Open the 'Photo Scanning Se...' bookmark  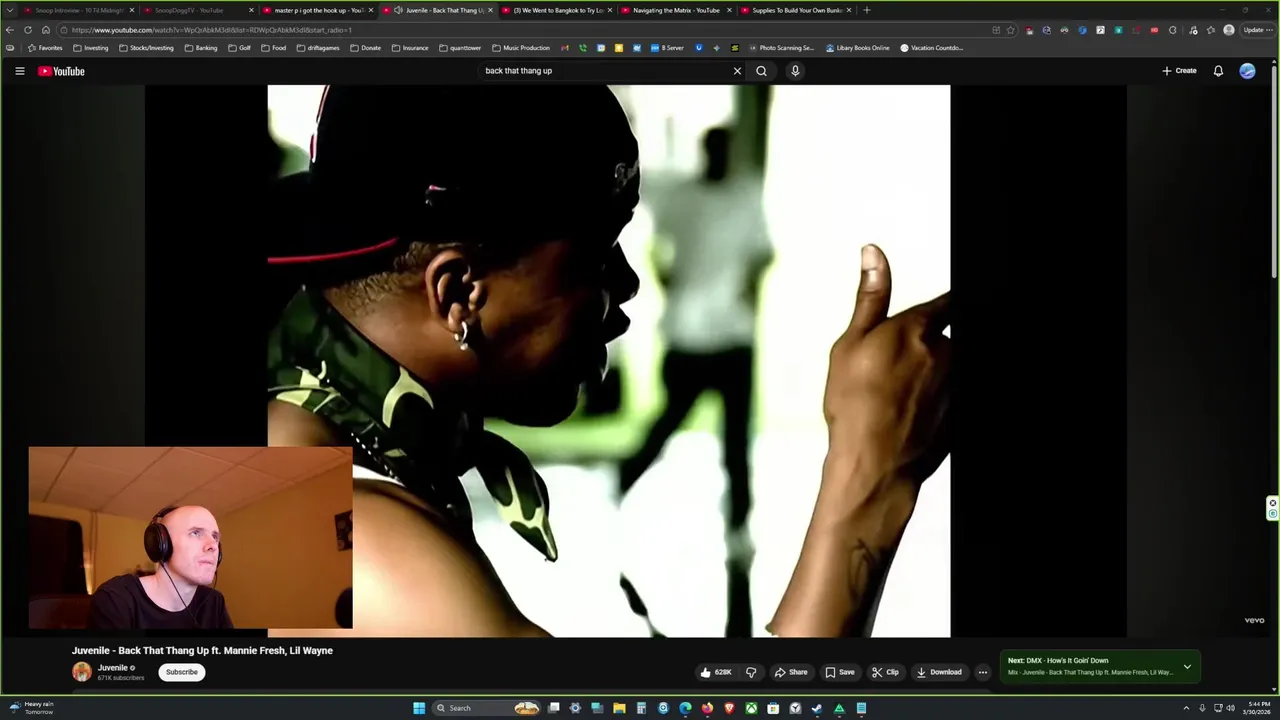781,48
